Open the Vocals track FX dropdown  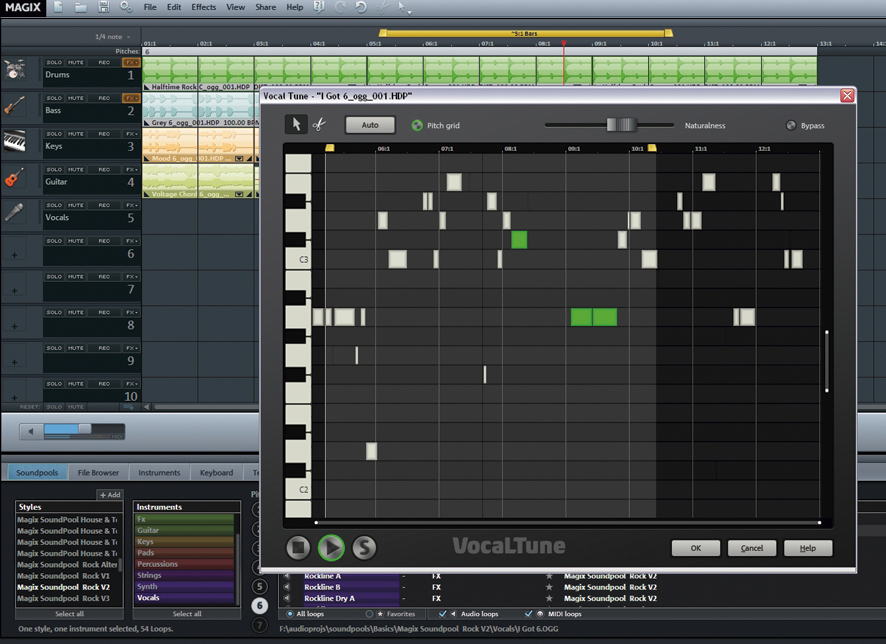click(x=131, y=205)
